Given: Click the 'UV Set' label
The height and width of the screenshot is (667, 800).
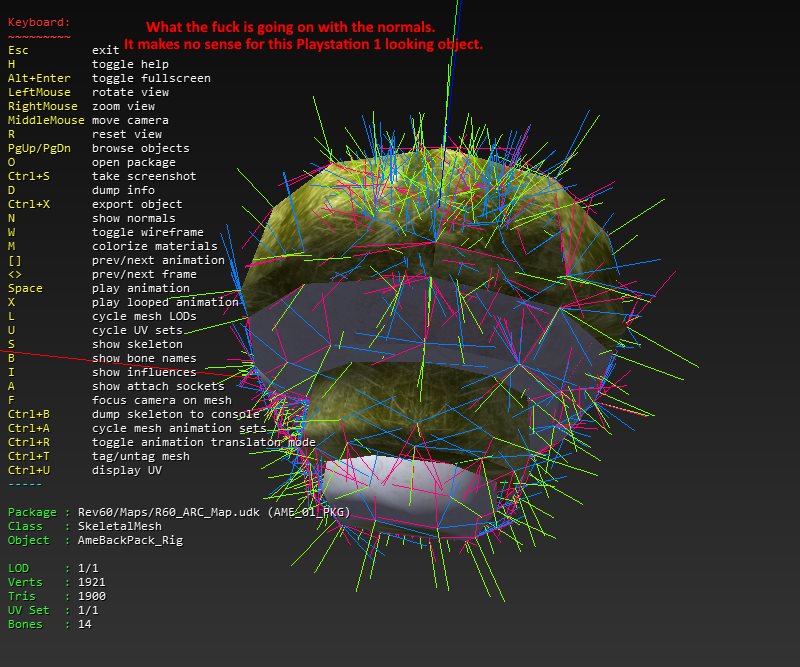Looking at the screenshot, I should point(29,610).
